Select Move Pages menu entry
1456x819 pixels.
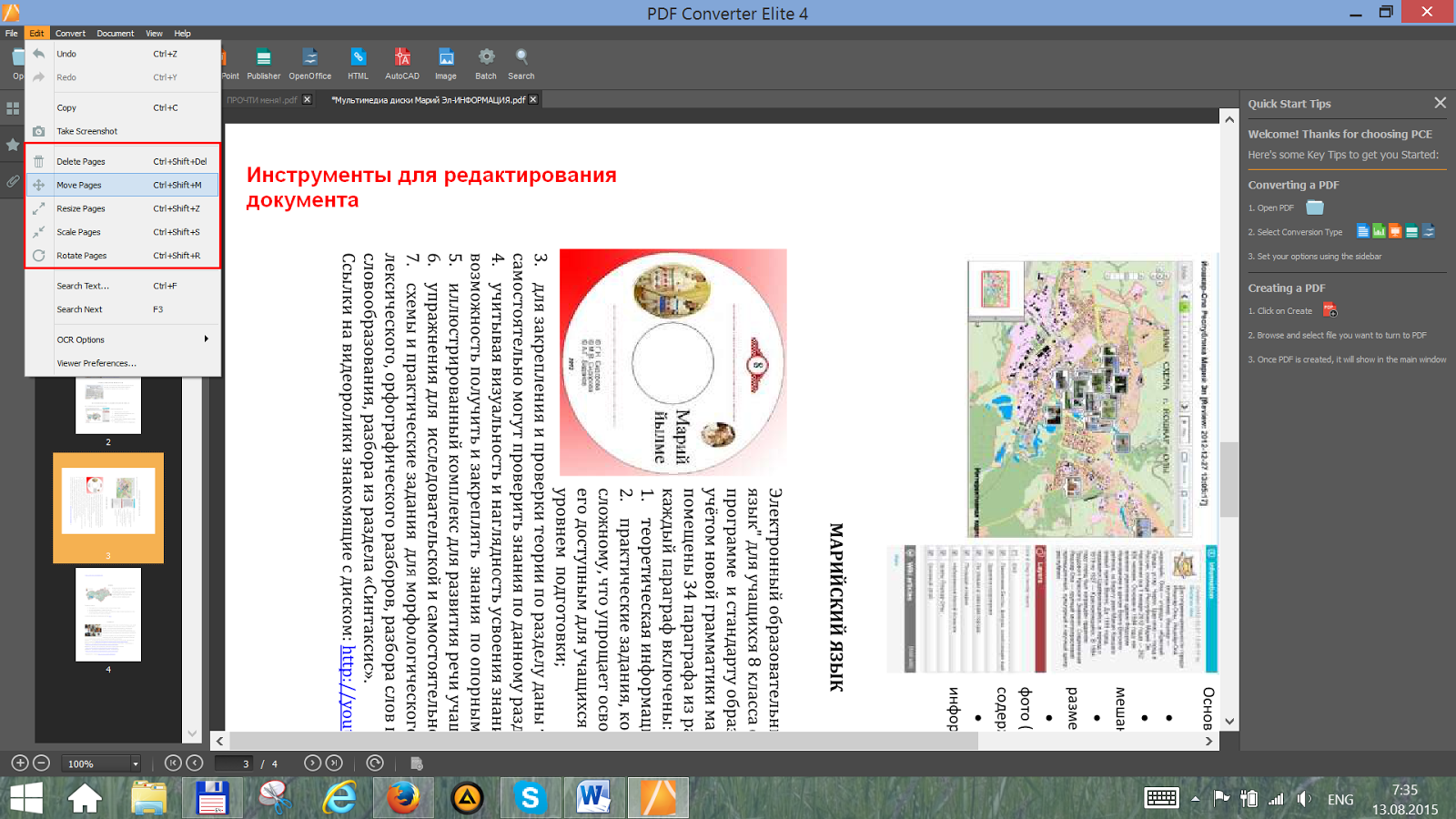pyautogui.click(x=123, y=185)
